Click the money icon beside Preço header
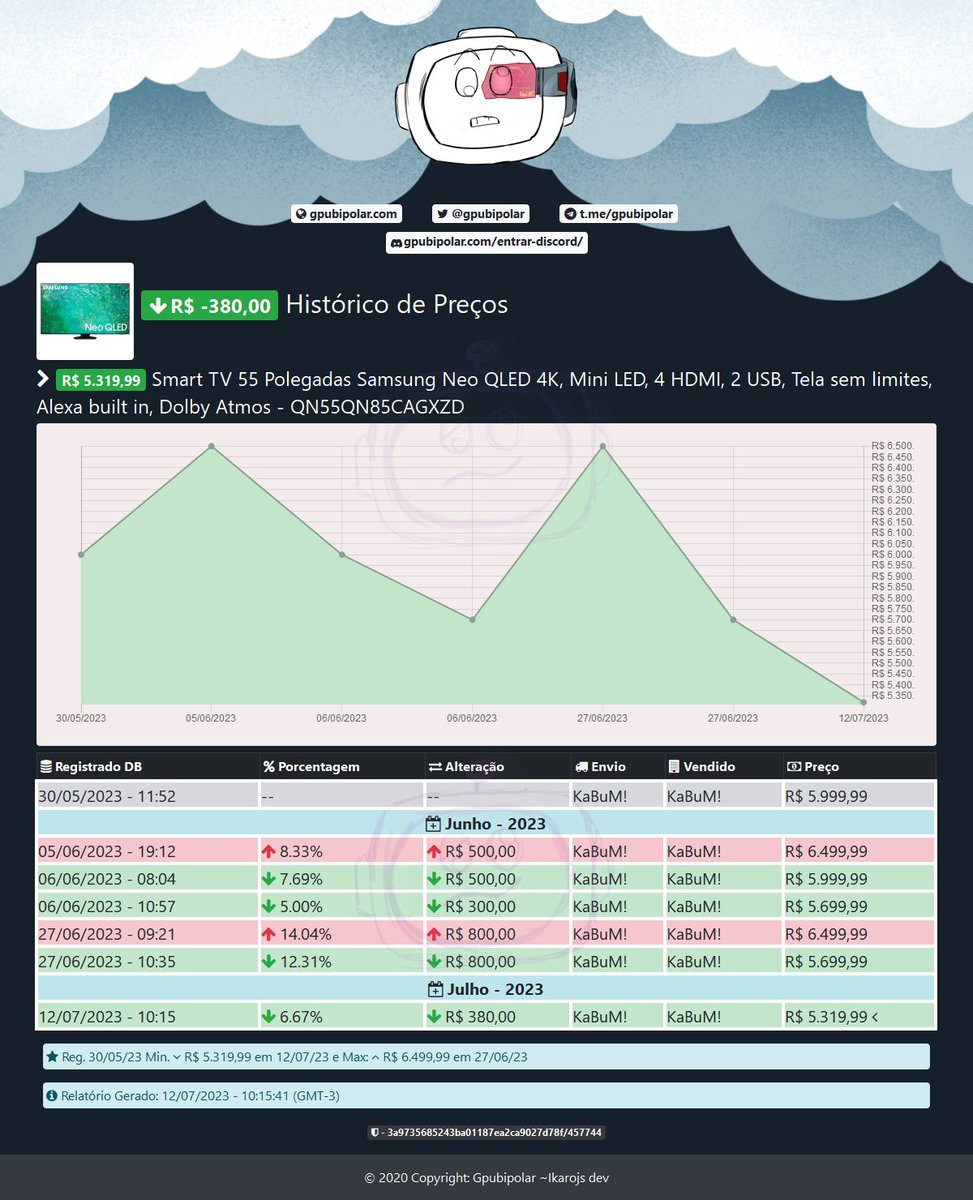The image size is (973, 1200). [x=794, y=767]
